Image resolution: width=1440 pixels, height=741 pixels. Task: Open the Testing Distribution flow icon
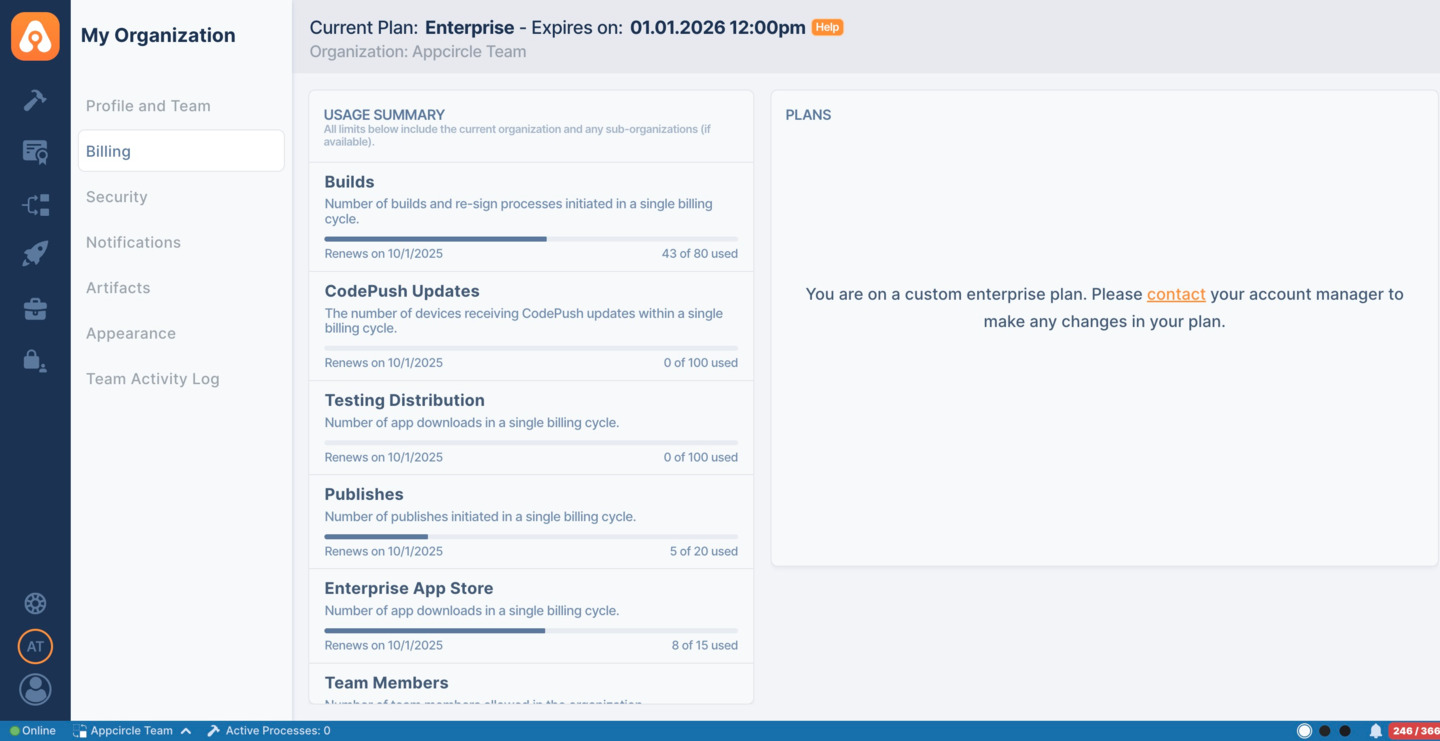35,205
